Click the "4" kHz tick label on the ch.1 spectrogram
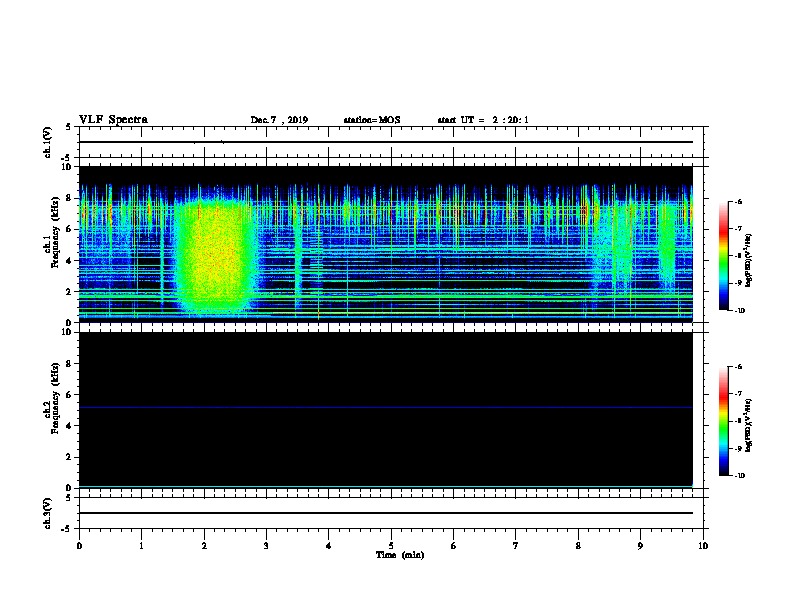The width and height of the screenshot is (792, 612). coord(70,261)
